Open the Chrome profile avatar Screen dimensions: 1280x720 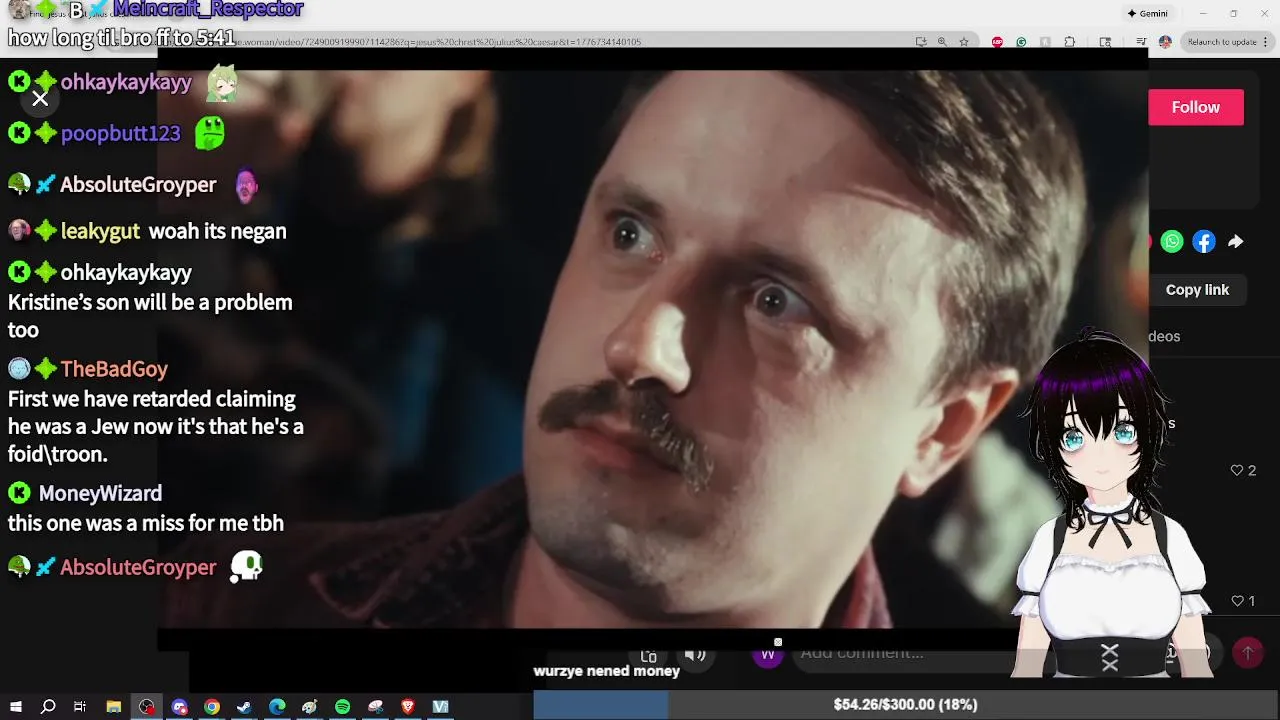(x=1165, y=42)
